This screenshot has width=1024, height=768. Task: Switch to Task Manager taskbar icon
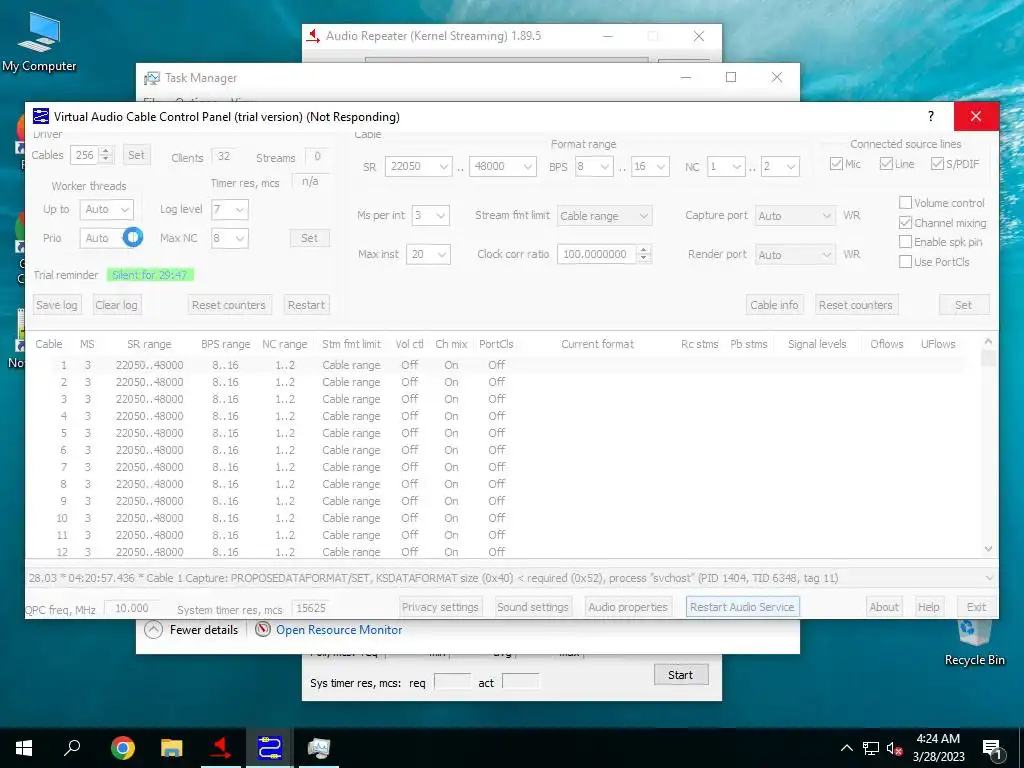(x=319, y=748)
